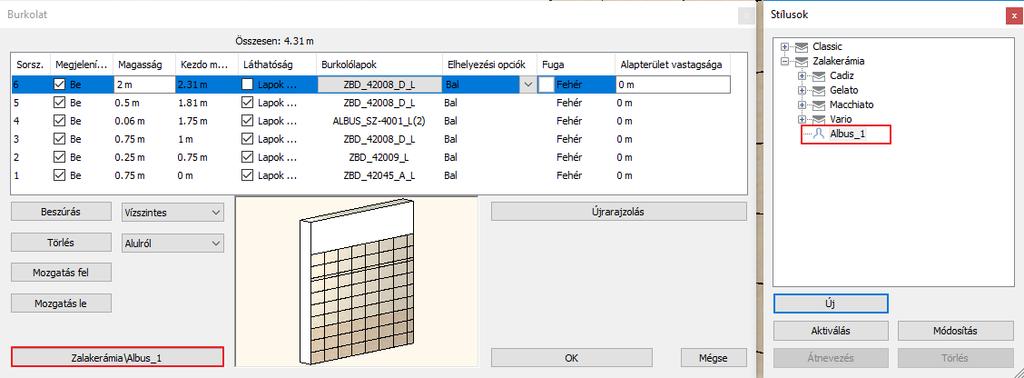This screenshot has width=1024, height=378.
Task: Click the Magasság field showing 2 m
Action: click(143, 84)
